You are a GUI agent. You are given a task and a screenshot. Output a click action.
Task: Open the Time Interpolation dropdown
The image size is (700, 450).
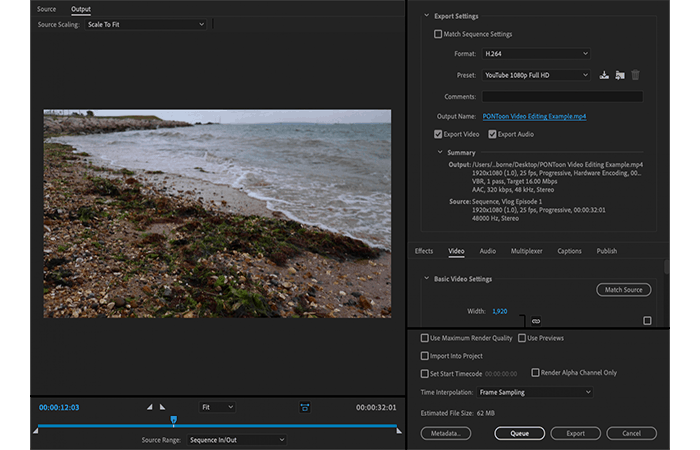coord(534,392)
